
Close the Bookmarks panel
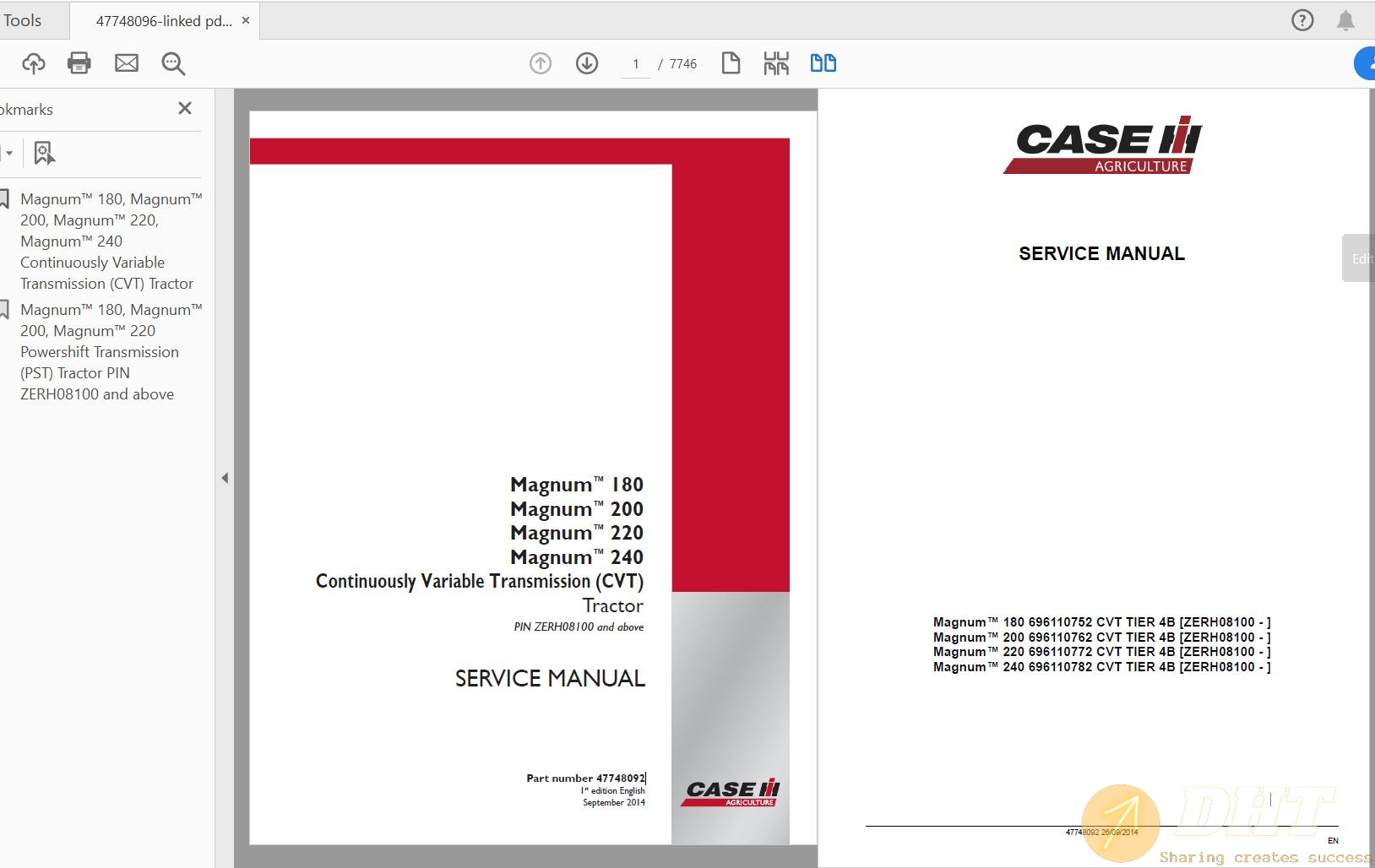click(185, 108)
